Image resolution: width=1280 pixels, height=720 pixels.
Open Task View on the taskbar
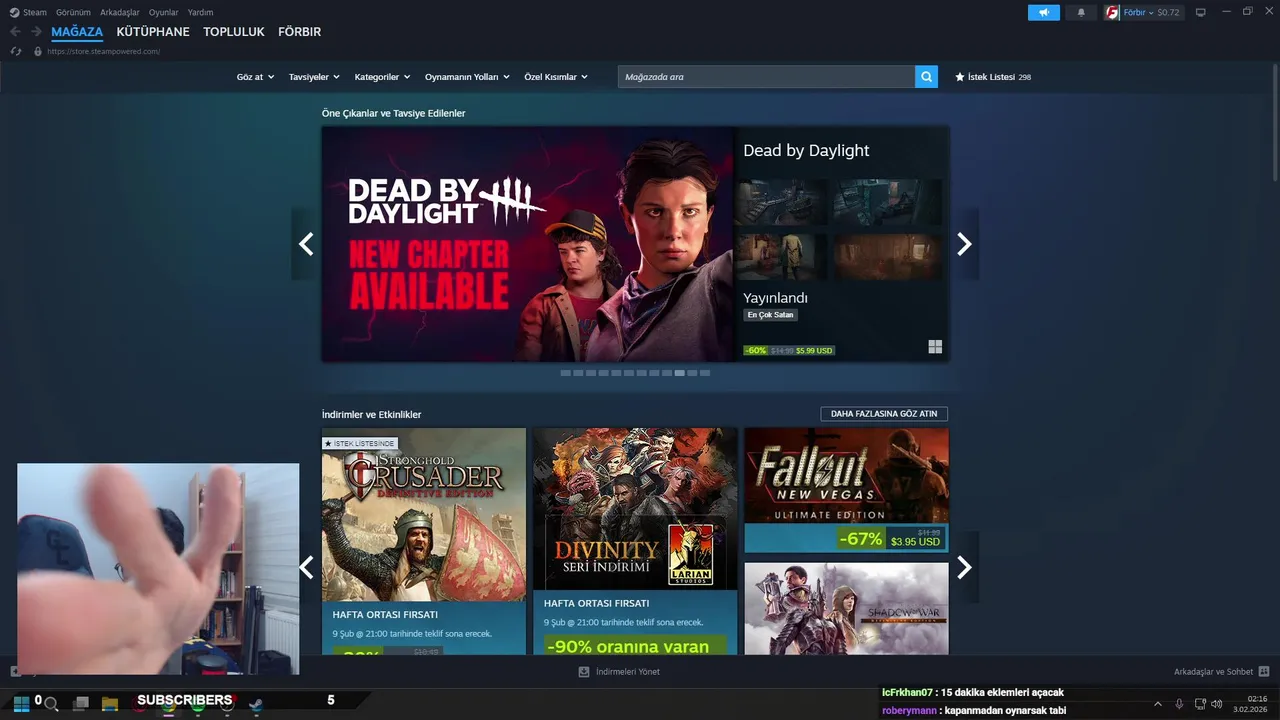[x=81, y=704]
